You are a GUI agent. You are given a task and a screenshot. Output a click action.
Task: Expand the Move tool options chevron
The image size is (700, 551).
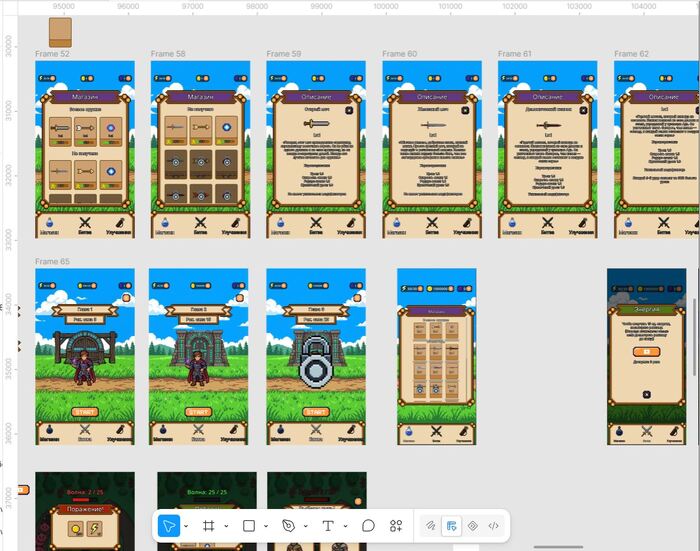(186, 526)
